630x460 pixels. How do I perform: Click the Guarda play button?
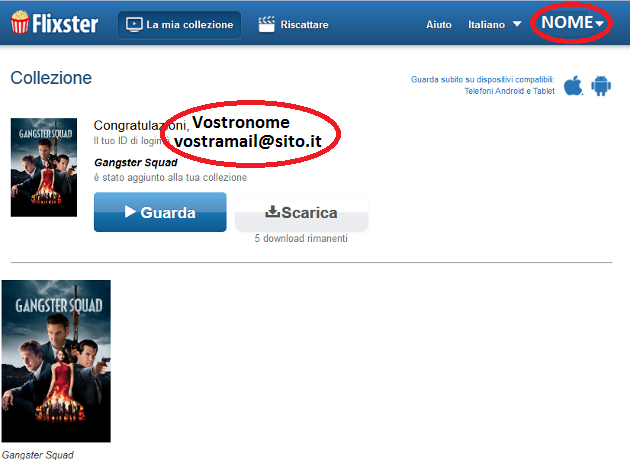[x=160, y=212]
